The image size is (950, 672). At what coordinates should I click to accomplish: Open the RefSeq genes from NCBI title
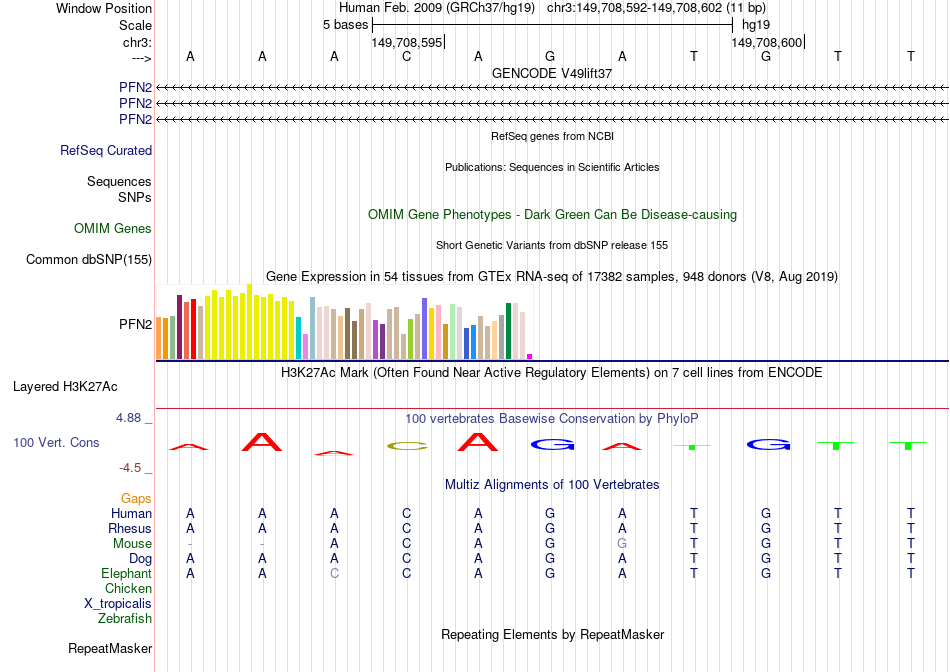pos(553,136)
